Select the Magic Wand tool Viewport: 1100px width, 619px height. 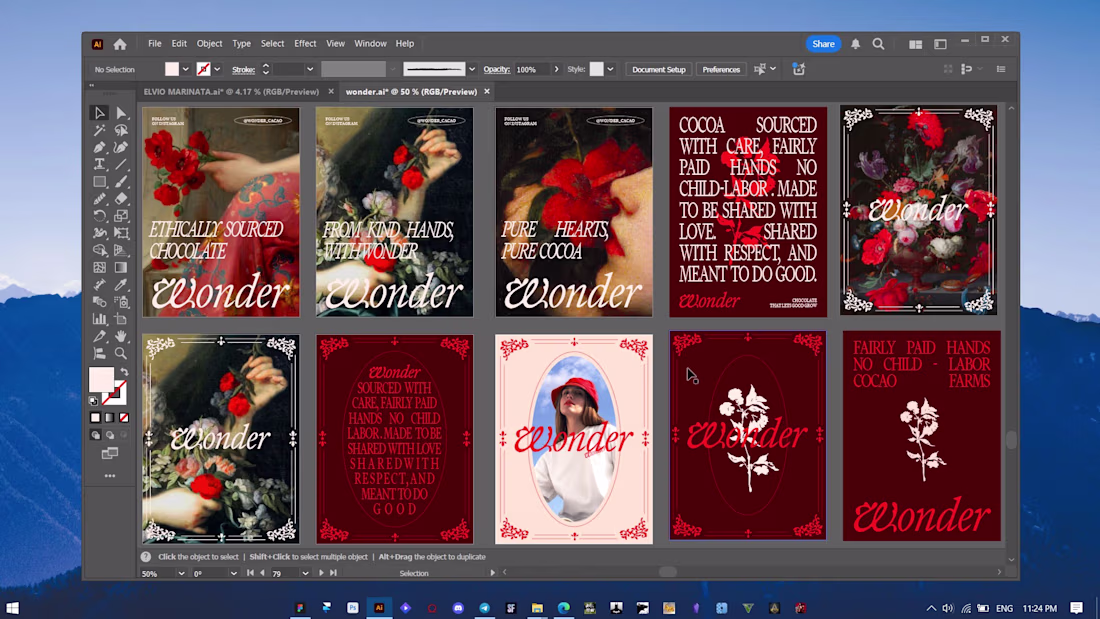click(100, 130)
